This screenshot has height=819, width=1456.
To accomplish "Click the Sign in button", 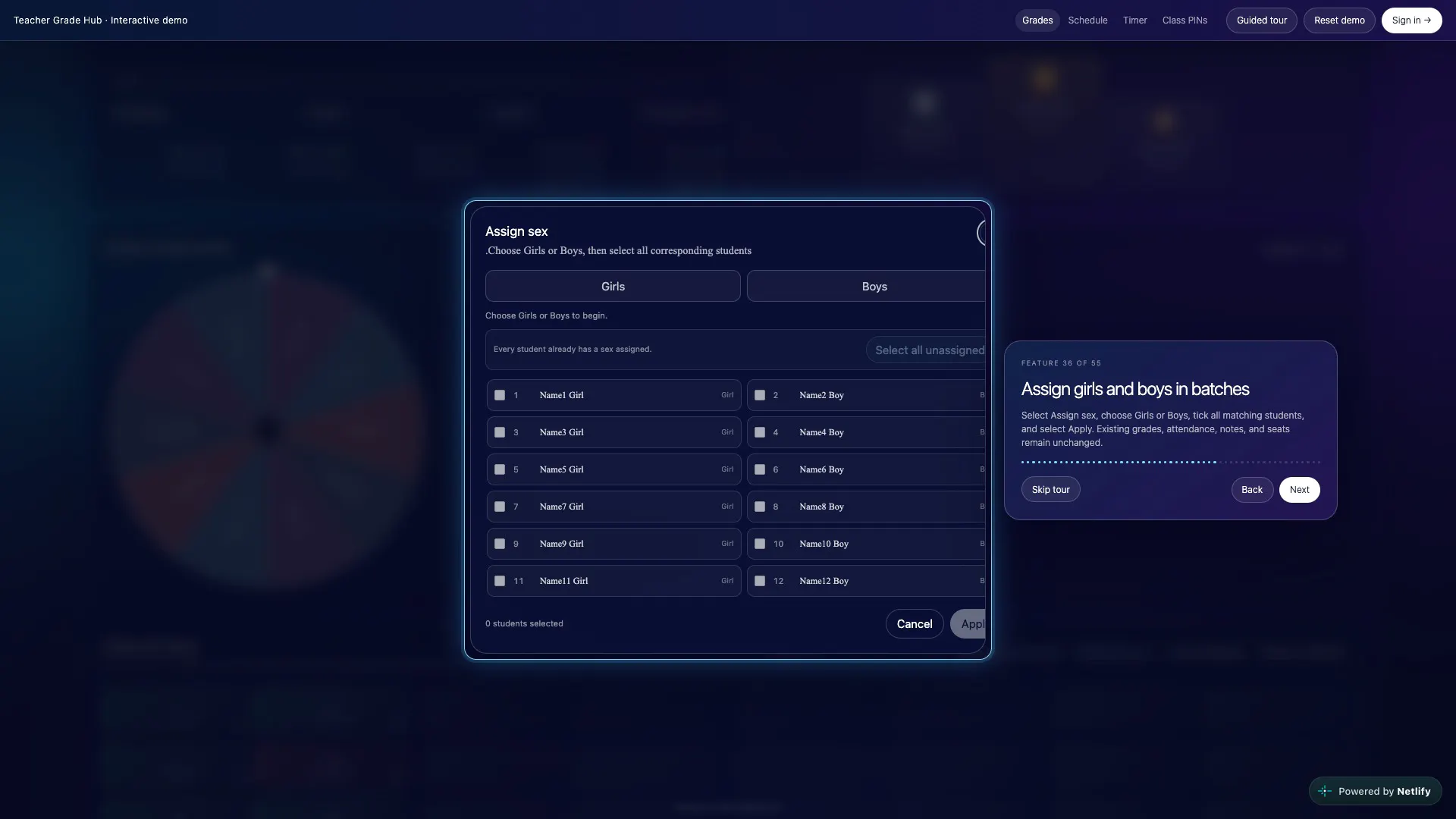I will tap(1411, 20).
